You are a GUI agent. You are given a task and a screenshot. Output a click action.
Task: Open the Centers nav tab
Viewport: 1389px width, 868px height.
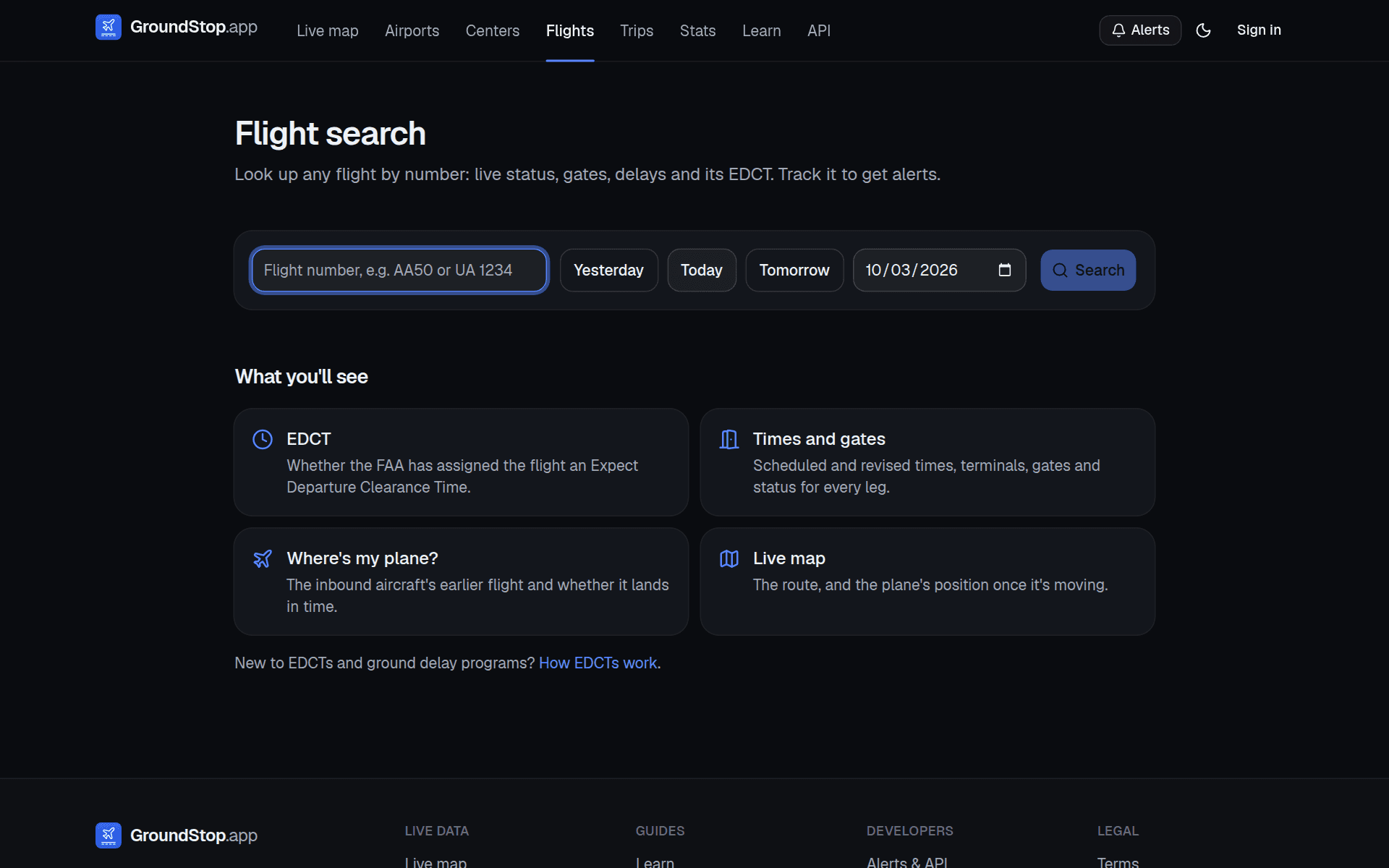pos(493,30)
